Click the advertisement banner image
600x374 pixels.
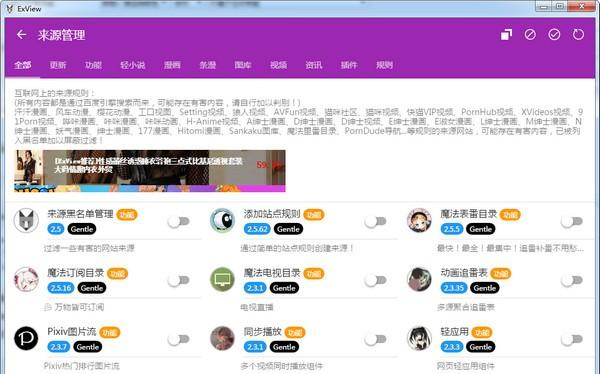(150, 171)
